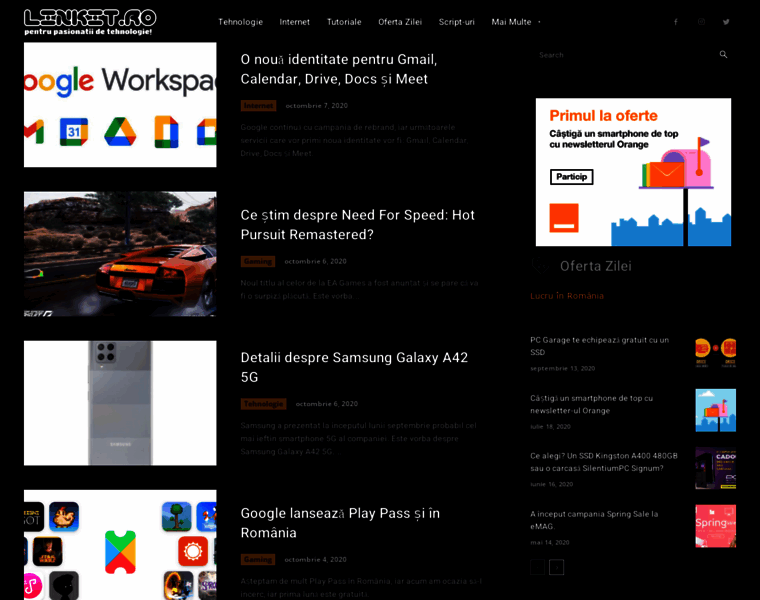Click date octombrie 7, 2020
Viewport: 760px width, 600px height.
coord(317,106)
